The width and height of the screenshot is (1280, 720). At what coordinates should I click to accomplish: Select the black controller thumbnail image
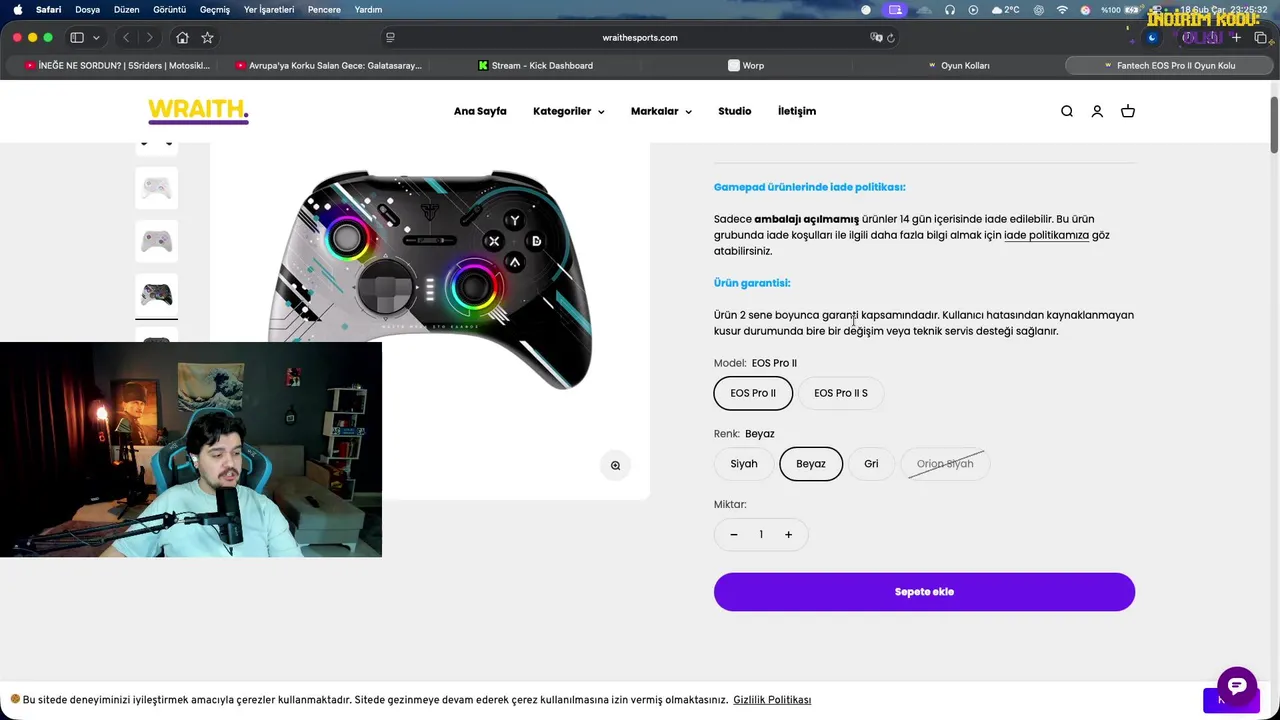coord(156,295)
